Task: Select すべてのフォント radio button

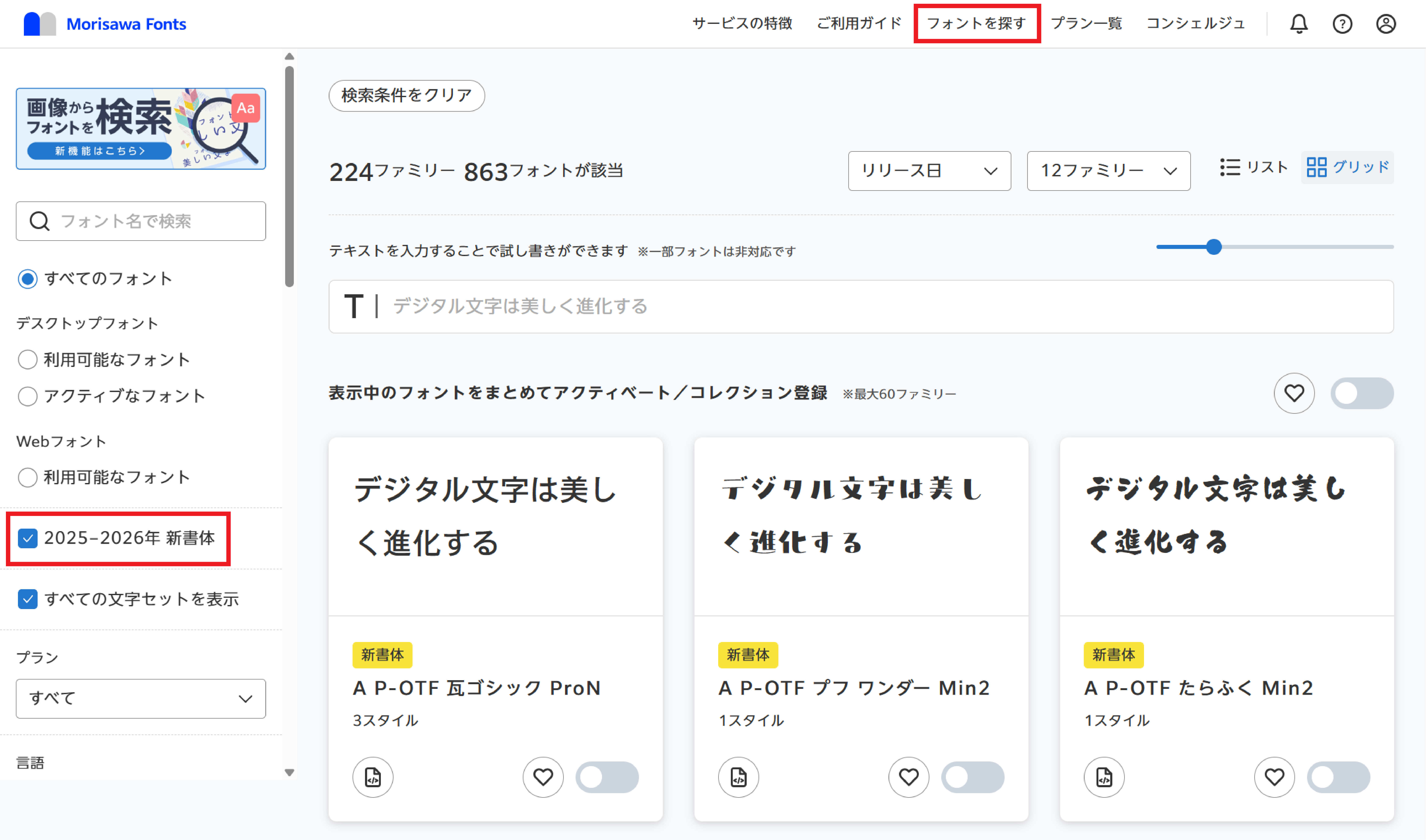Action: (28, 279)
